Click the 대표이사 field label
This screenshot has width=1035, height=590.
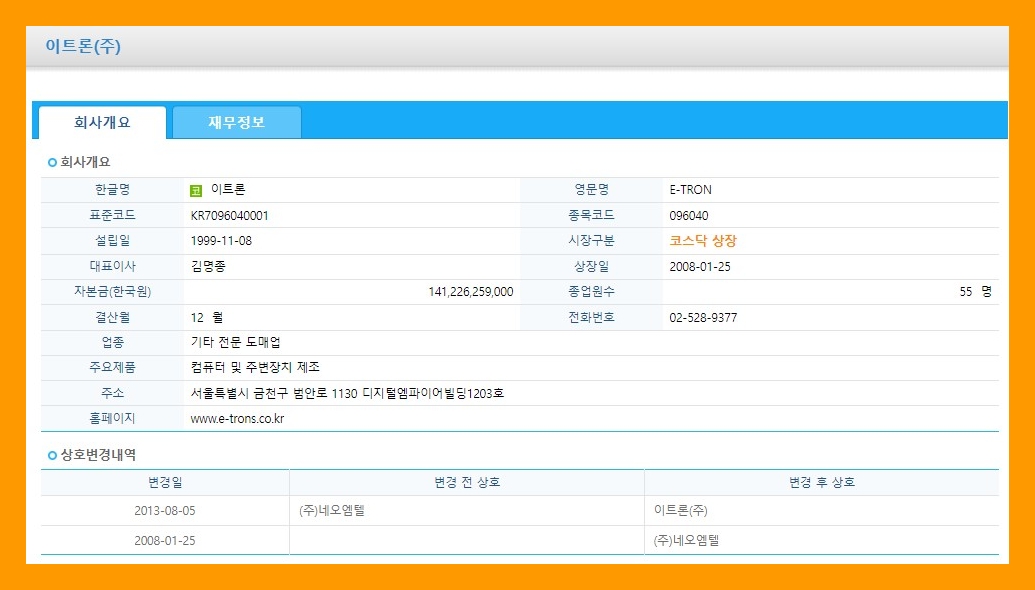tap(113, 266)
